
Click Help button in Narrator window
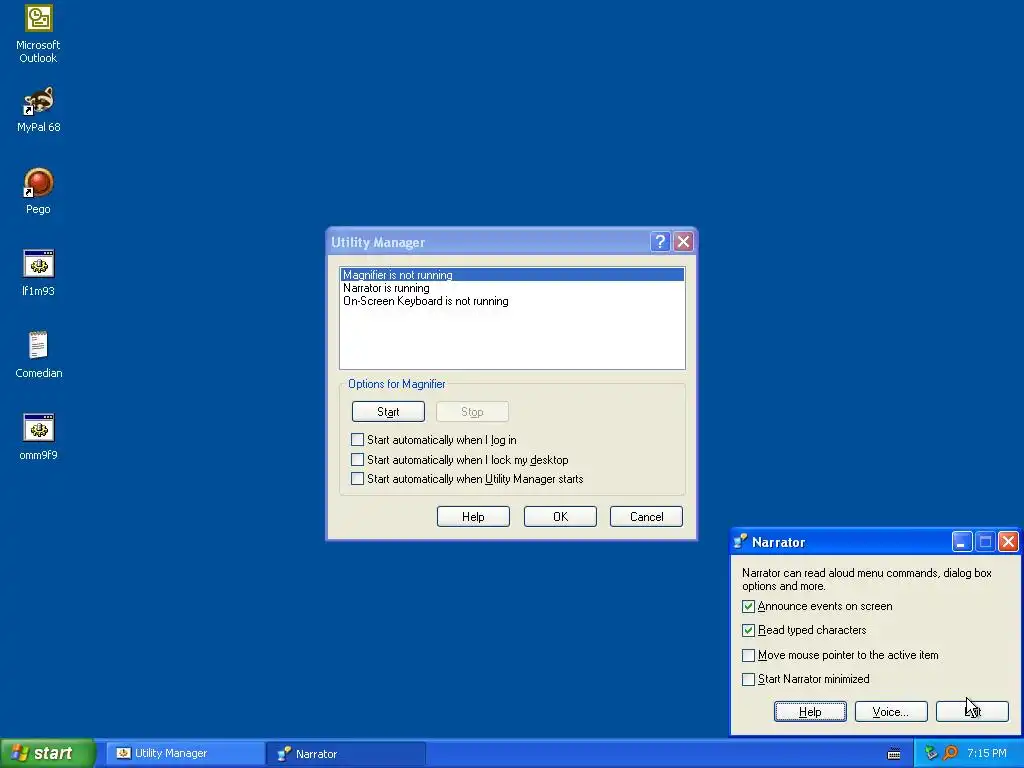[x=810, y=712]
